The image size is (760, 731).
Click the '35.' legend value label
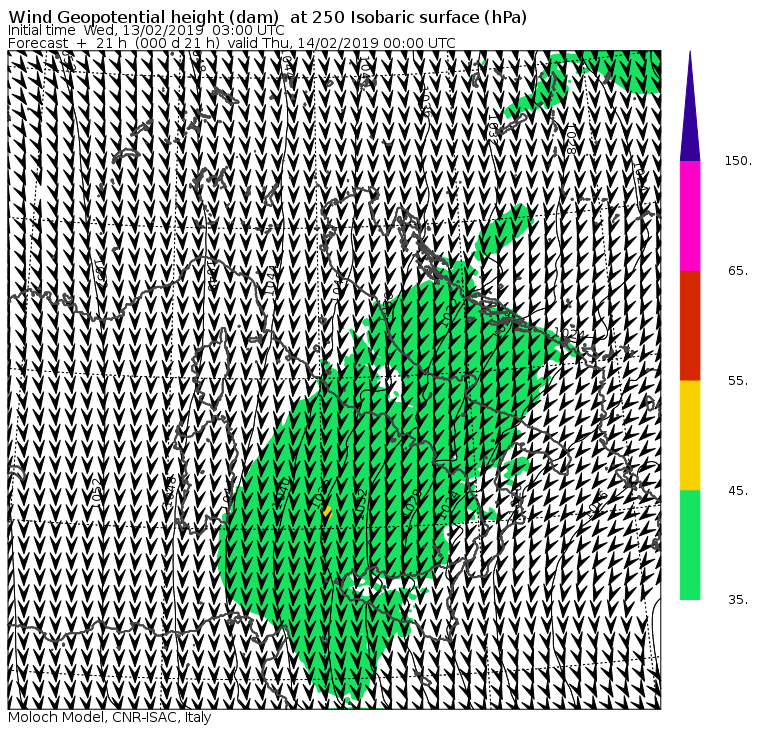[738, 600]
